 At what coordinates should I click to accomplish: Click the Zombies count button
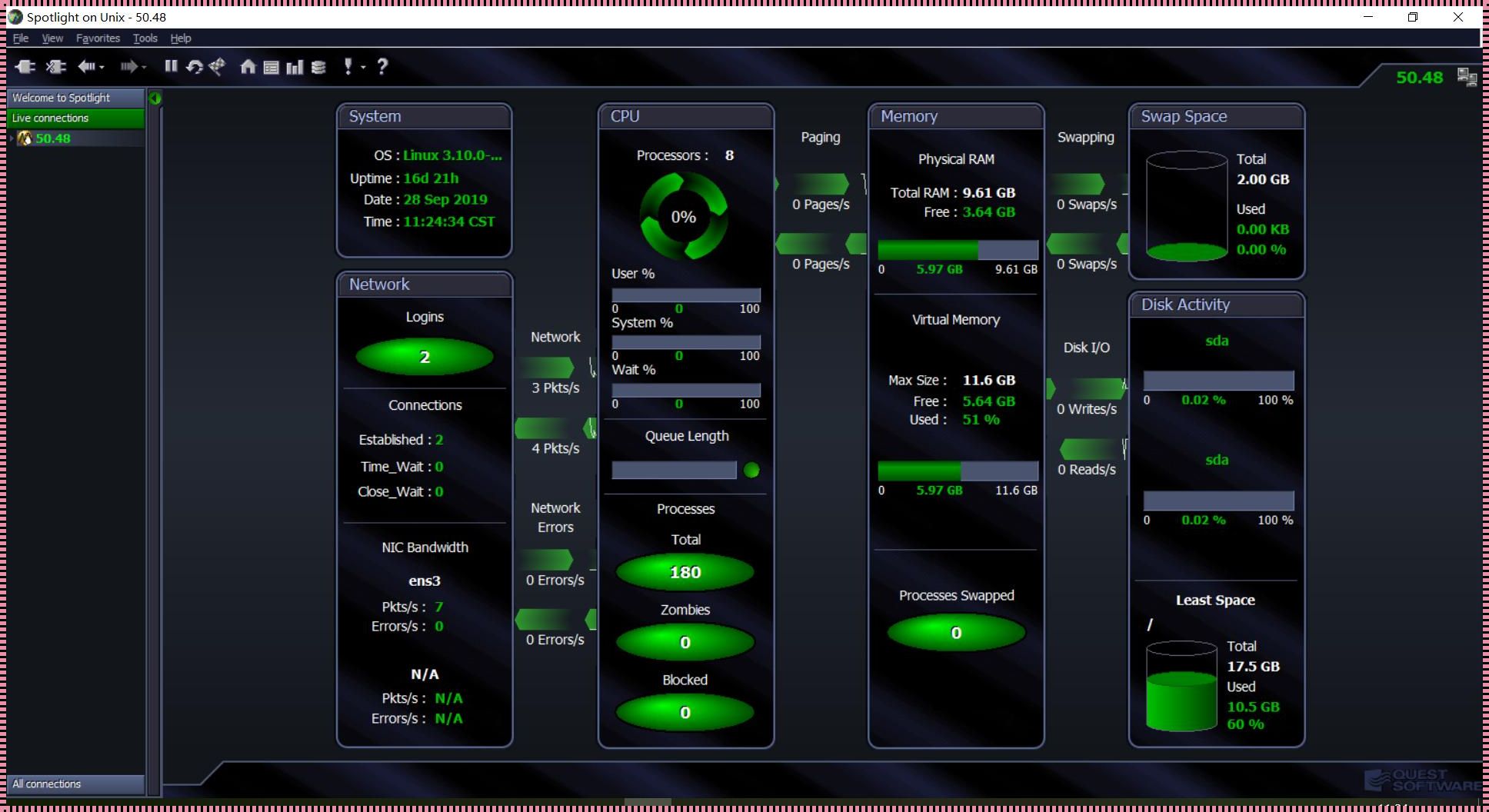click(x=685, y=642)
